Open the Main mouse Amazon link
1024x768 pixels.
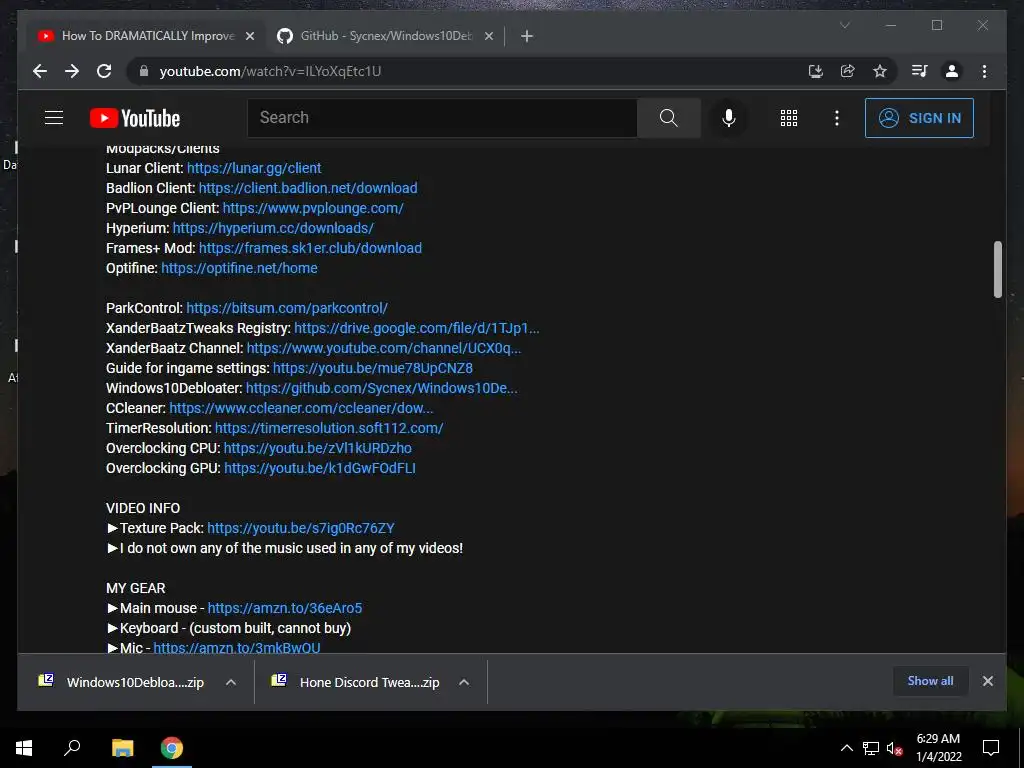[x=285, y=608]
